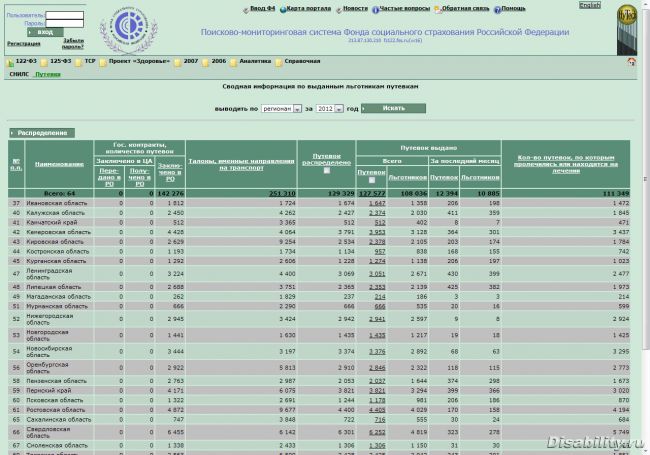Click the Искать search button
Screen dimensions: 650x455
393,108
